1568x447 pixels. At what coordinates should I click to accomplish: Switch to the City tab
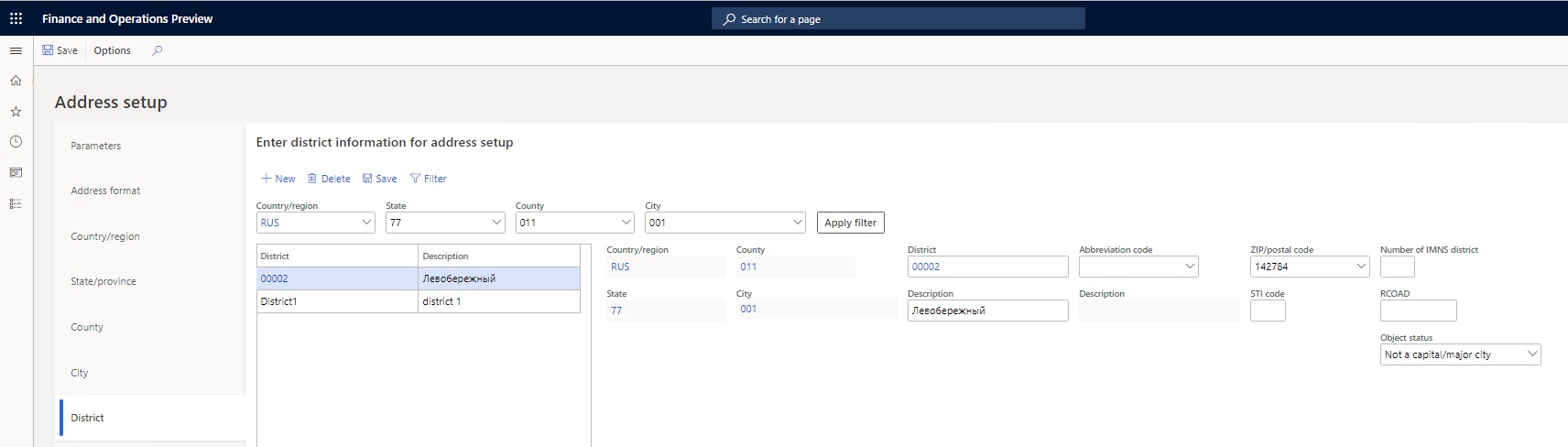[80, 373]
